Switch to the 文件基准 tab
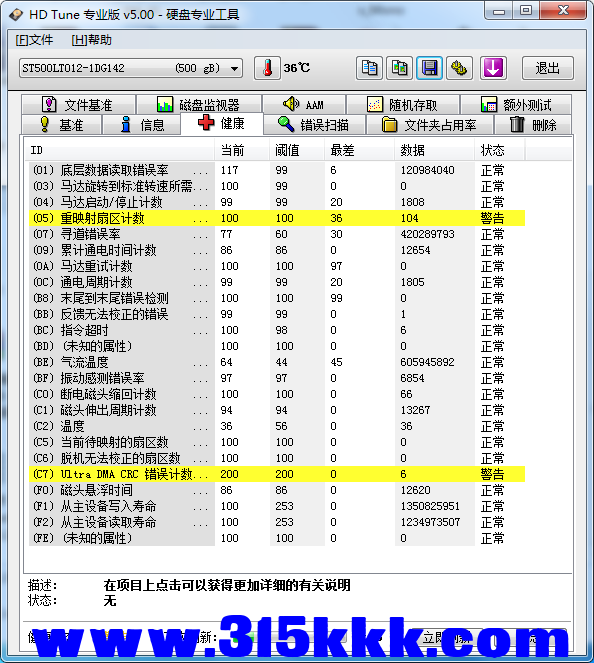This screenshot has height=663, width=594. click(78, 104)
